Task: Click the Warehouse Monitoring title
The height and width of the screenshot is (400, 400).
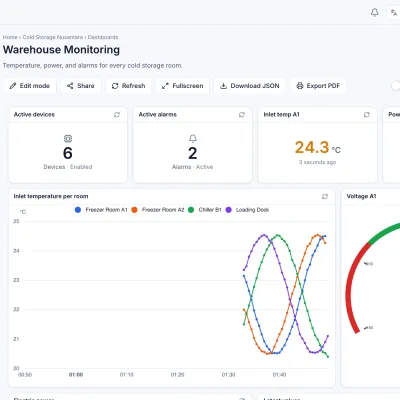Action: coord(61,50)
